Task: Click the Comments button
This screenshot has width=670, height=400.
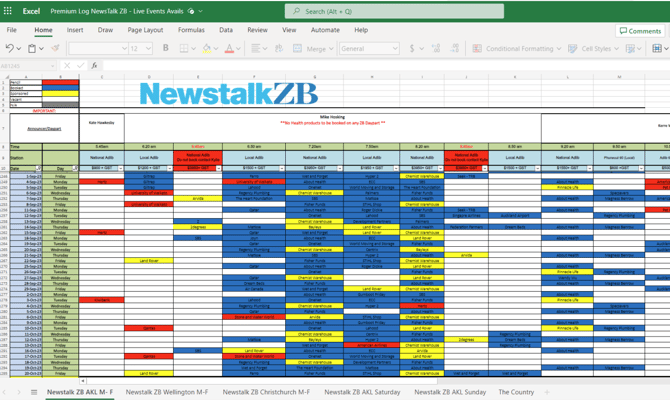Action: click(640, 31)
